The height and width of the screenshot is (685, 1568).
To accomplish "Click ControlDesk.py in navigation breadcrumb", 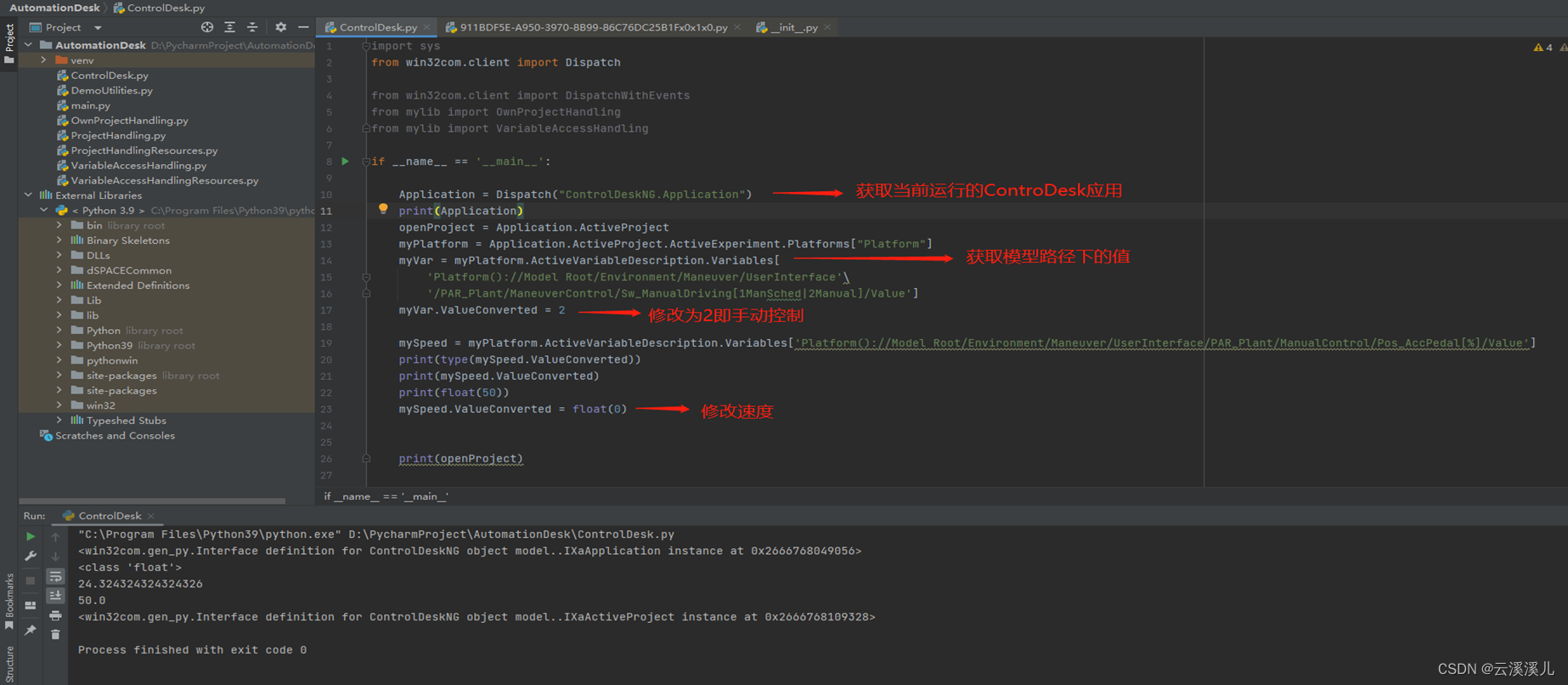I will coord(160,8).
